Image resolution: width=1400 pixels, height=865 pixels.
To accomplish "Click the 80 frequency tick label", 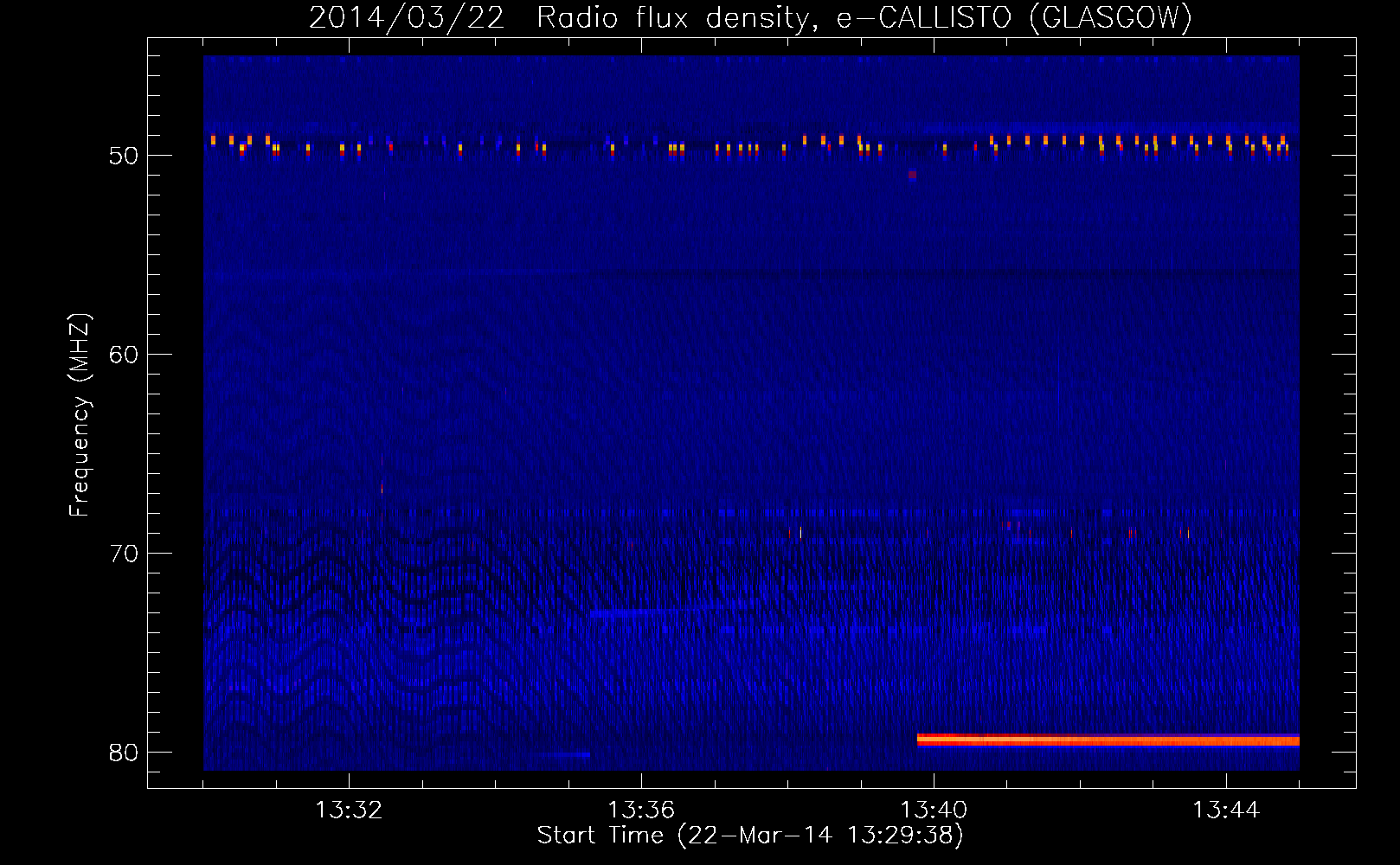I will click(124, 753).
